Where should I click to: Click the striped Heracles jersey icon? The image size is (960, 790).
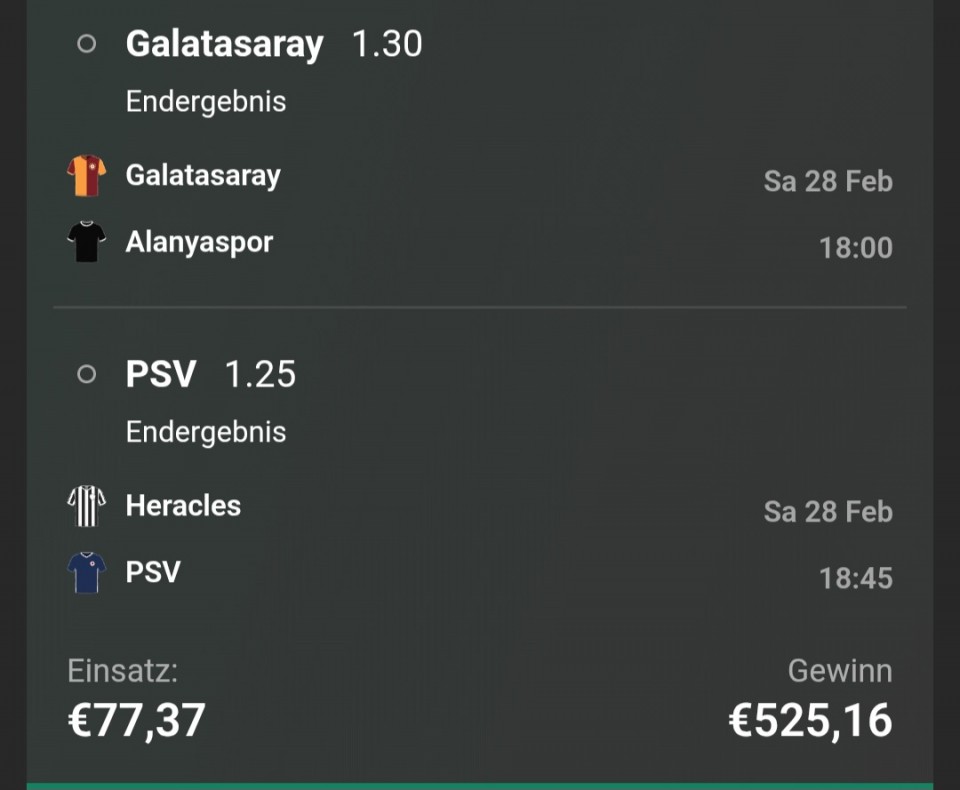click(x=86, y=506)
